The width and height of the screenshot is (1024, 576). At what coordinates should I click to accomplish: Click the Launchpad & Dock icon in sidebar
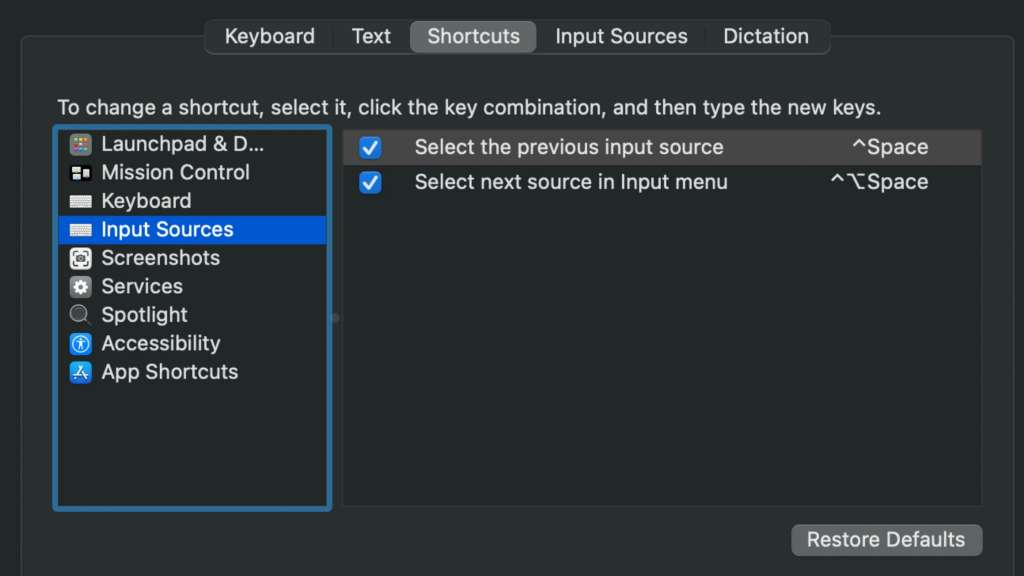pos(81,144)
